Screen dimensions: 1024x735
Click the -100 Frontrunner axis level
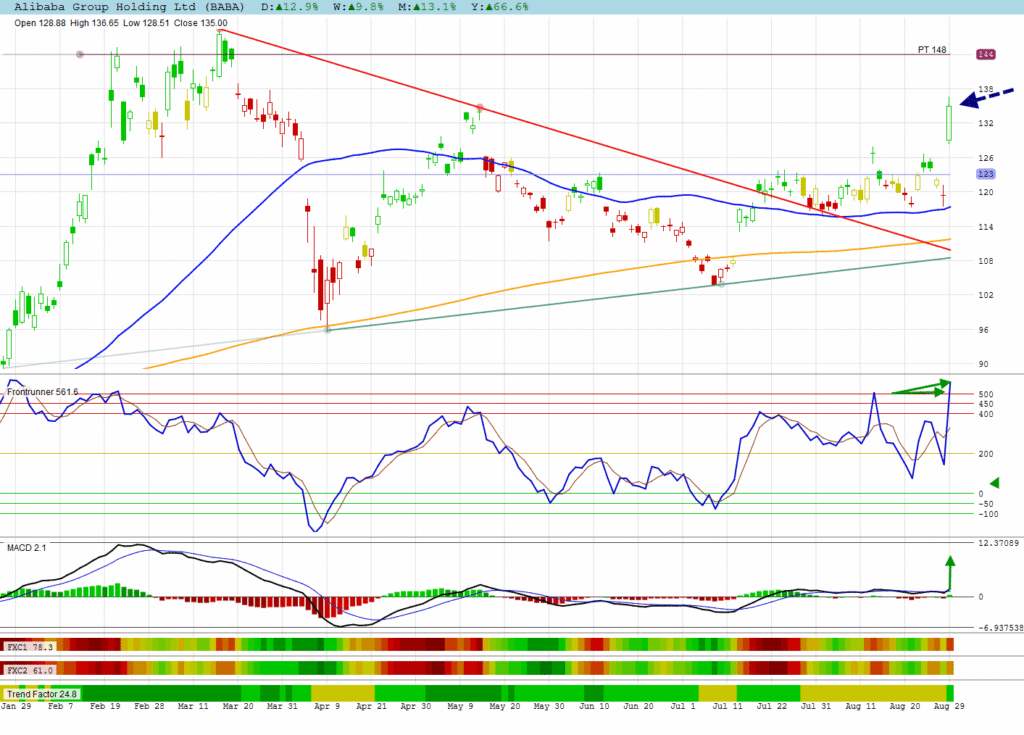point(988,514)
